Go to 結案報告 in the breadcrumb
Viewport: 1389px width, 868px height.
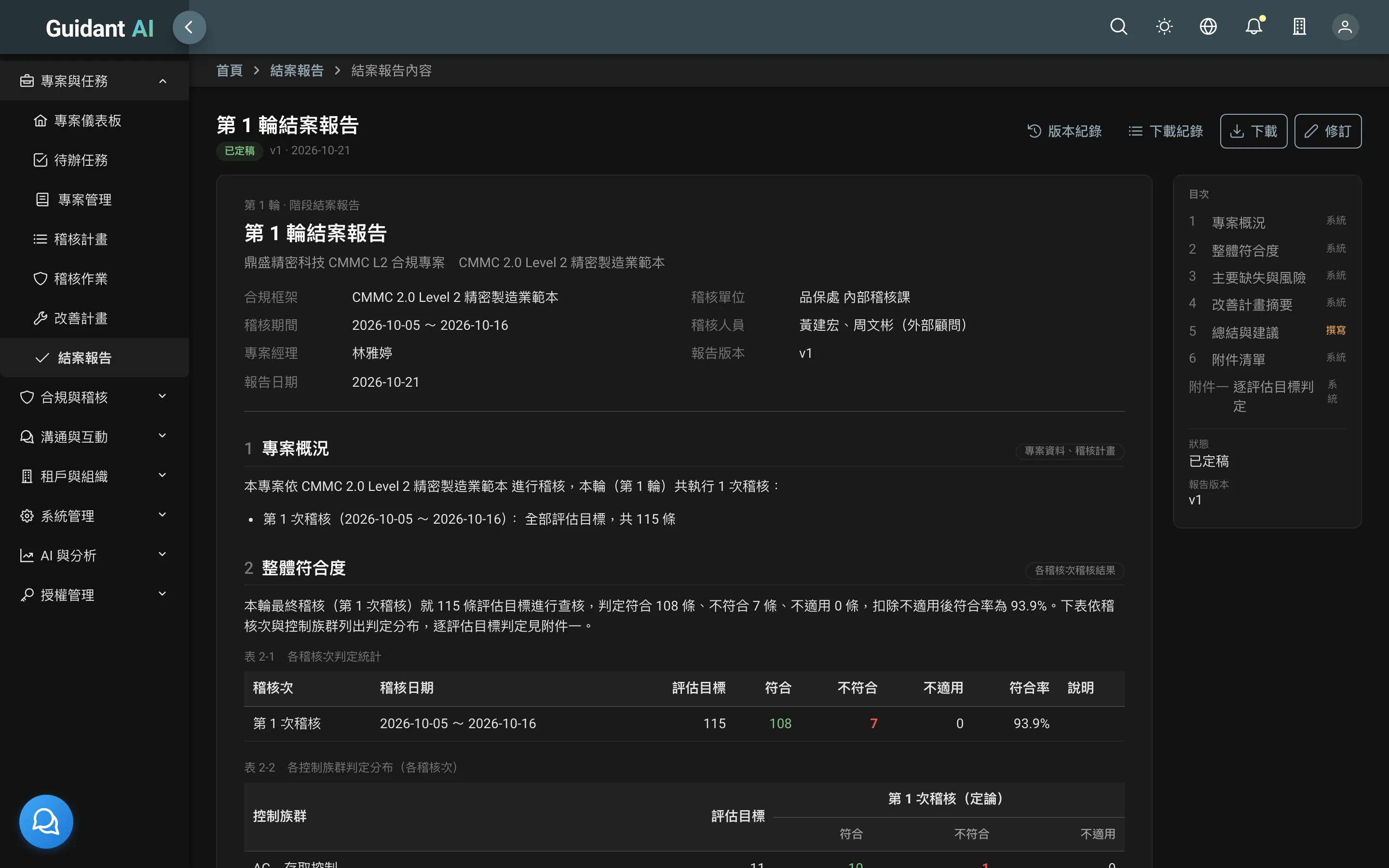pos(297,70)
